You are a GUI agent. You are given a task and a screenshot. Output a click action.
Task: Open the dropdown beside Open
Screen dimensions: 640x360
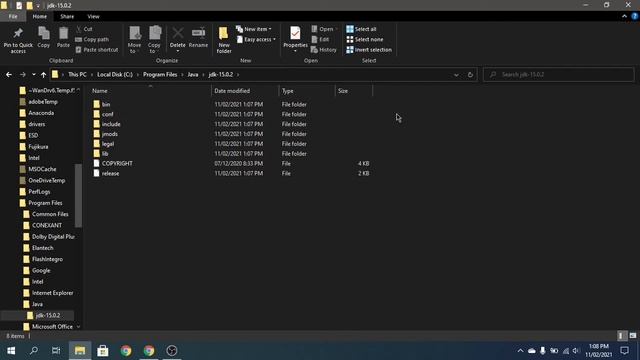336,29
